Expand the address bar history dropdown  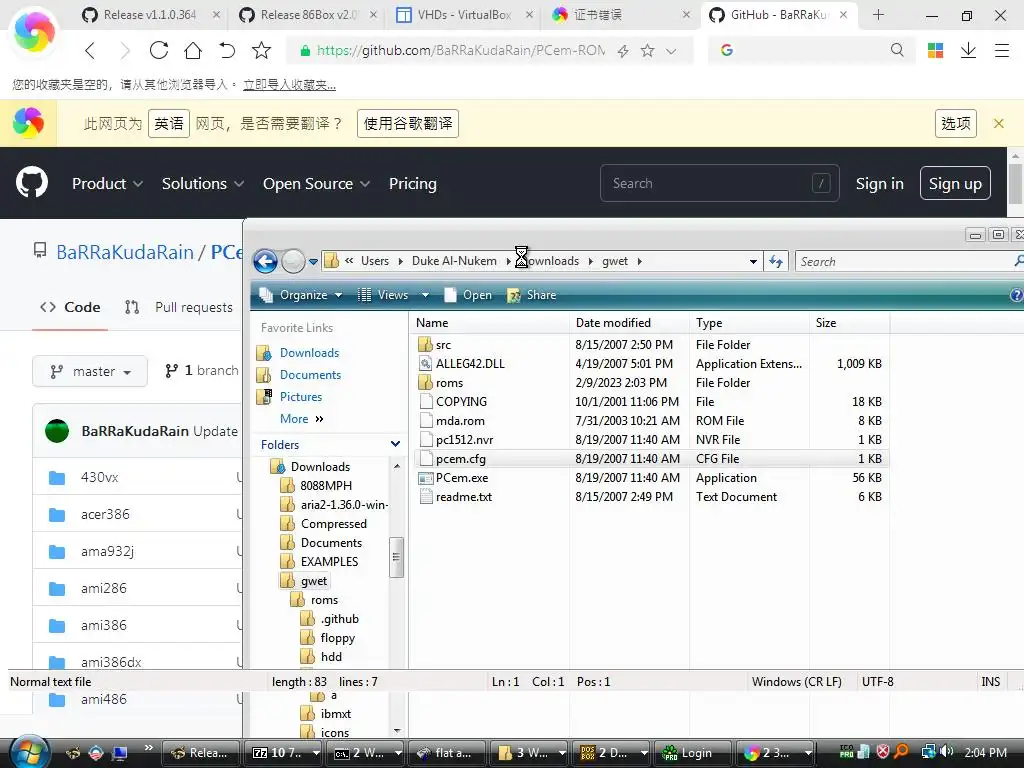coord(753,261)
